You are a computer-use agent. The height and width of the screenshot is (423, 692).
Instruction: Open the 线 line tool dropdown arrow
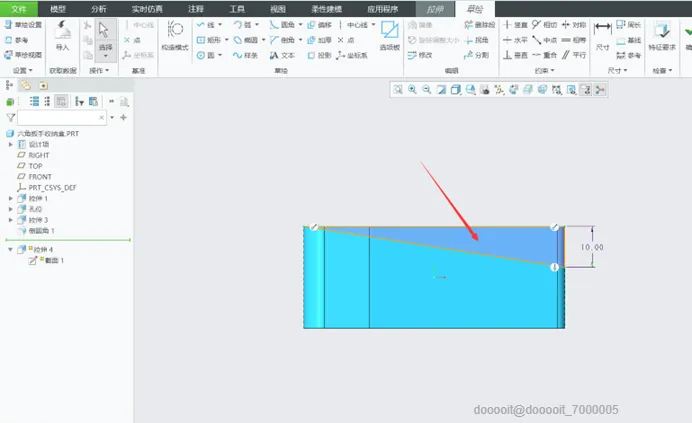pyautogui.click(x=220, y=25)
